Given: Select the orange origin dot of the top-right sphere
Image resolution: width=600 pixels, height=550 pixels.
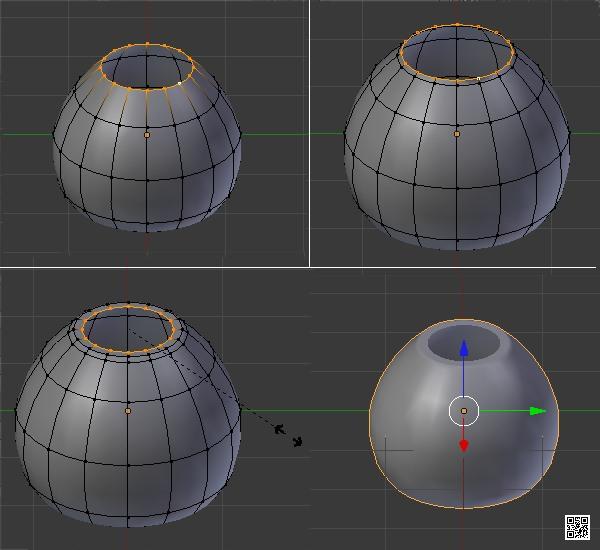Looking at the screenshot, I should pos(457,133).
